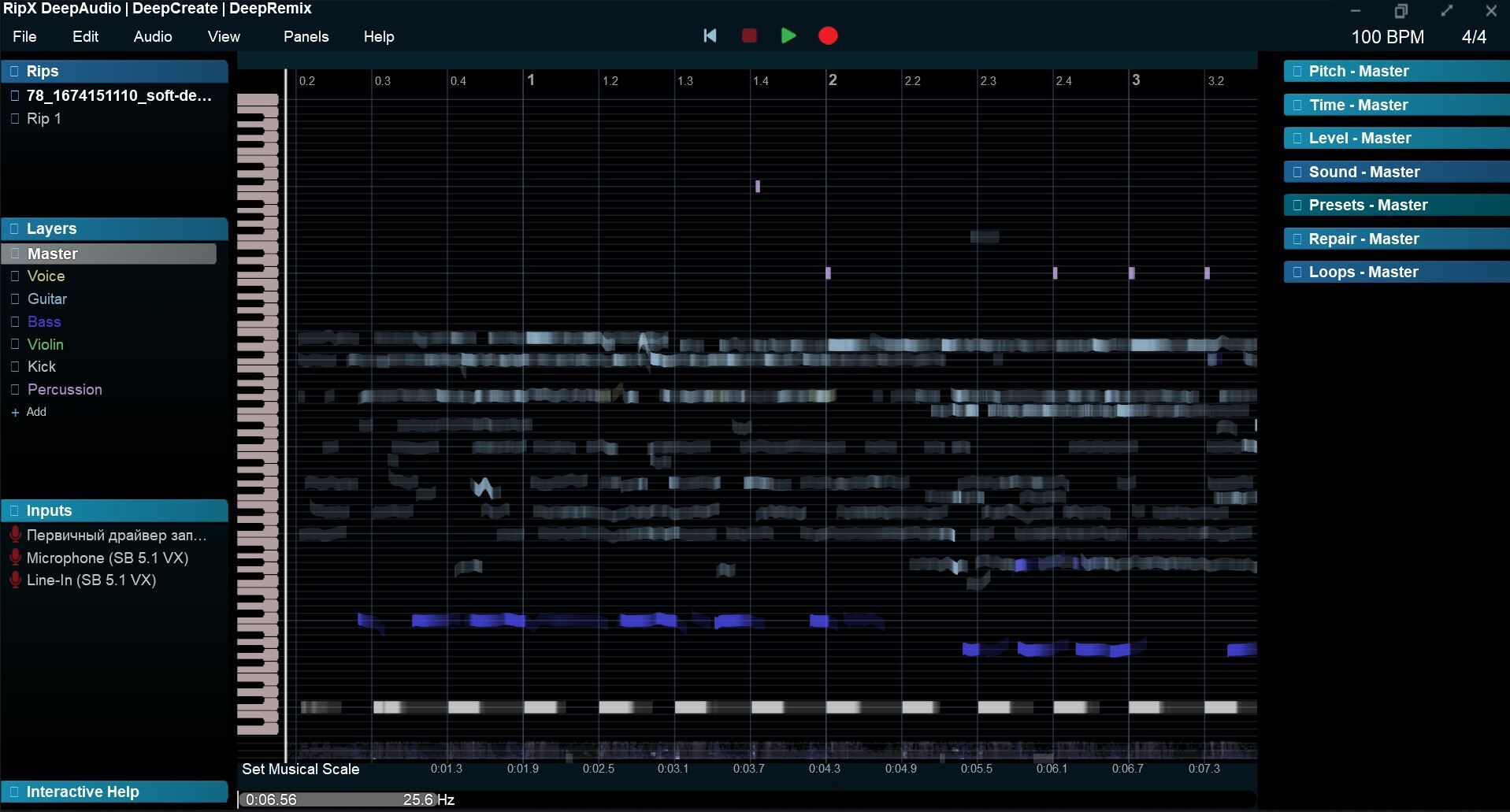Expand the Interactive Help panel
This screenshot has width=1510, height=812.
(114, 792)
